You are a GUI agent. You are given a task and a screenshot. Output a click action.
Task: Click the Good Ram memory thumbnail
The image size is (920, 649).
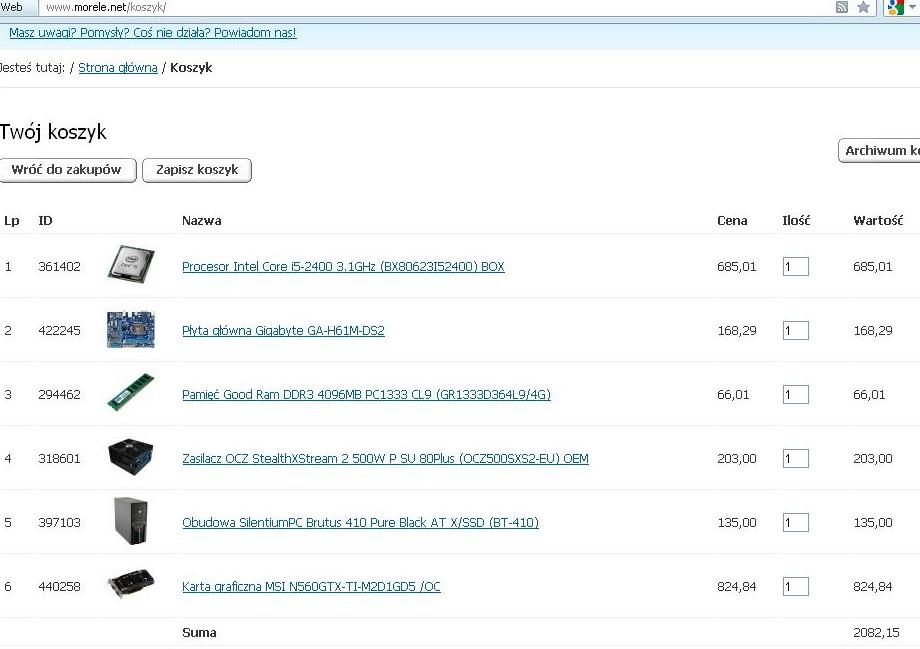pos(131,392)
